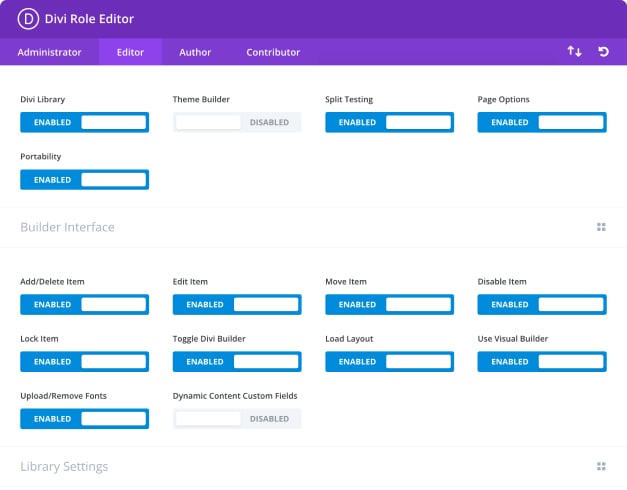Screen dimensions: 627x490
Task: Expand the Library Settings section header
Action: (x=64, y=466)
